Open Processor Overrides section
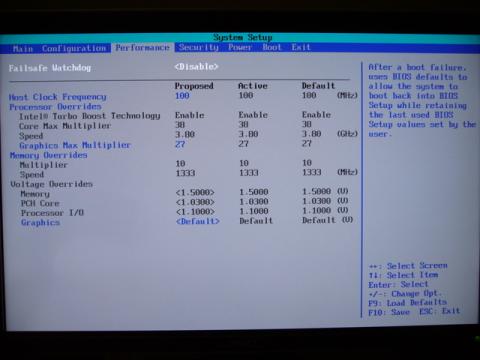This screenshot has height=360, width=480. tap(55, 107)
